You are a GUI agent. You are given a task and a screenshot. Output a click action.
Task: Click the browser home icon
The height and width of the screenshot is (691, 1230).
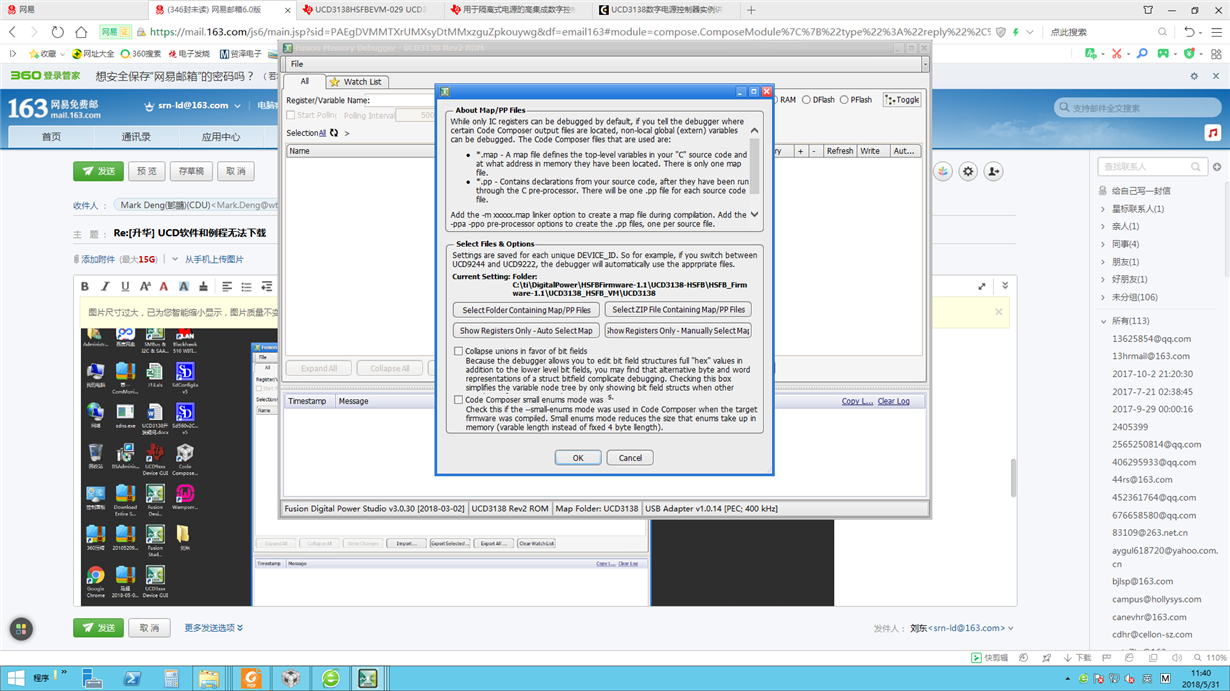[x=81, y=32]
